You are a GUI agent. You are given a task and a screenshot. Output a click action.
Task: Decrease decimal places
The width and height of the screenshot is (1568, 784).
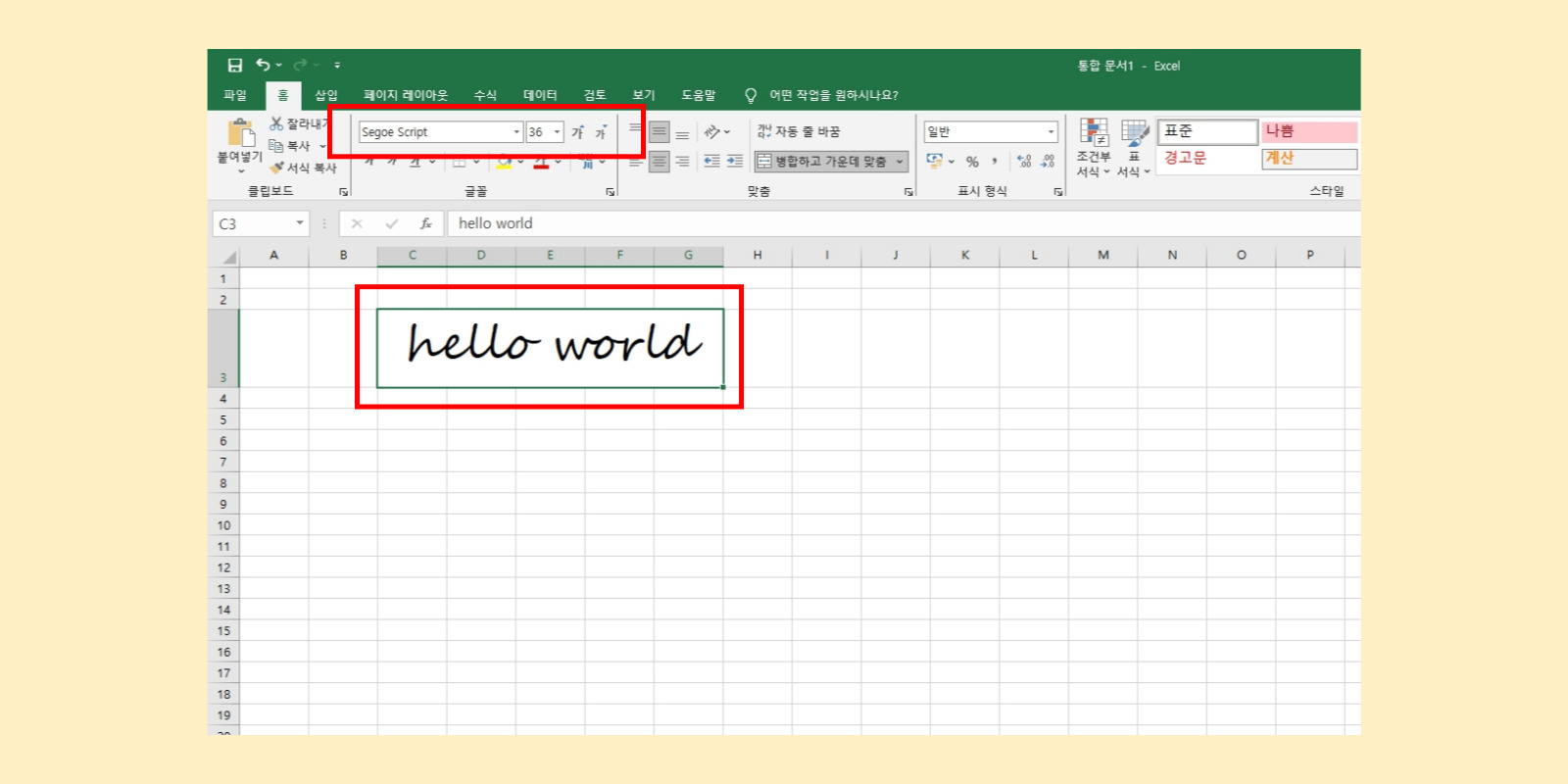(1049, 162)
